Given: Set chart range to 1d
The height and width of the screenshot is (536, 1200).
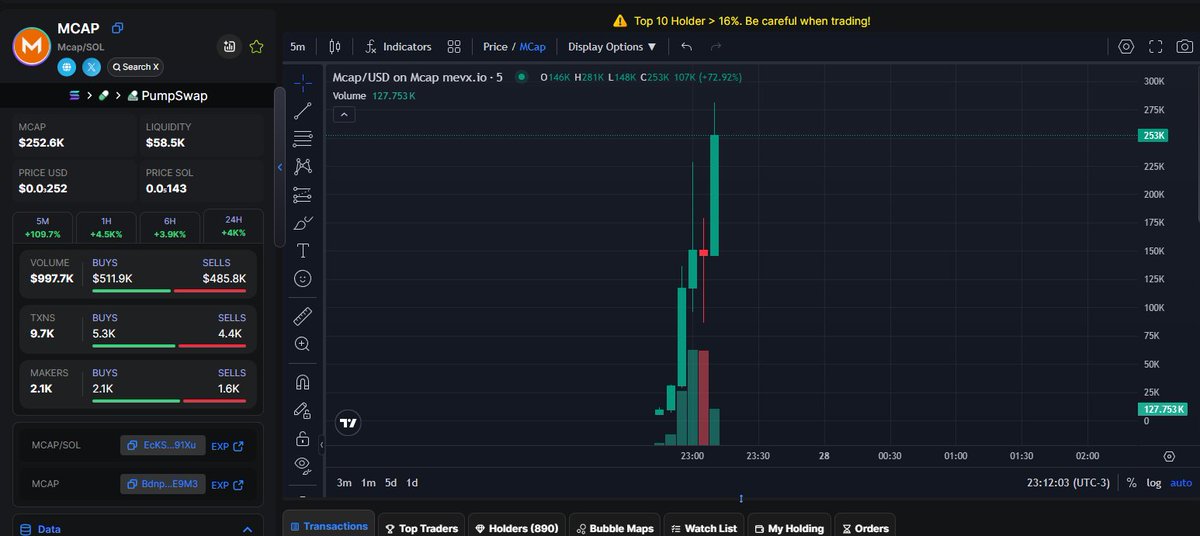Looking at the screenshot, I should (412, 483).
